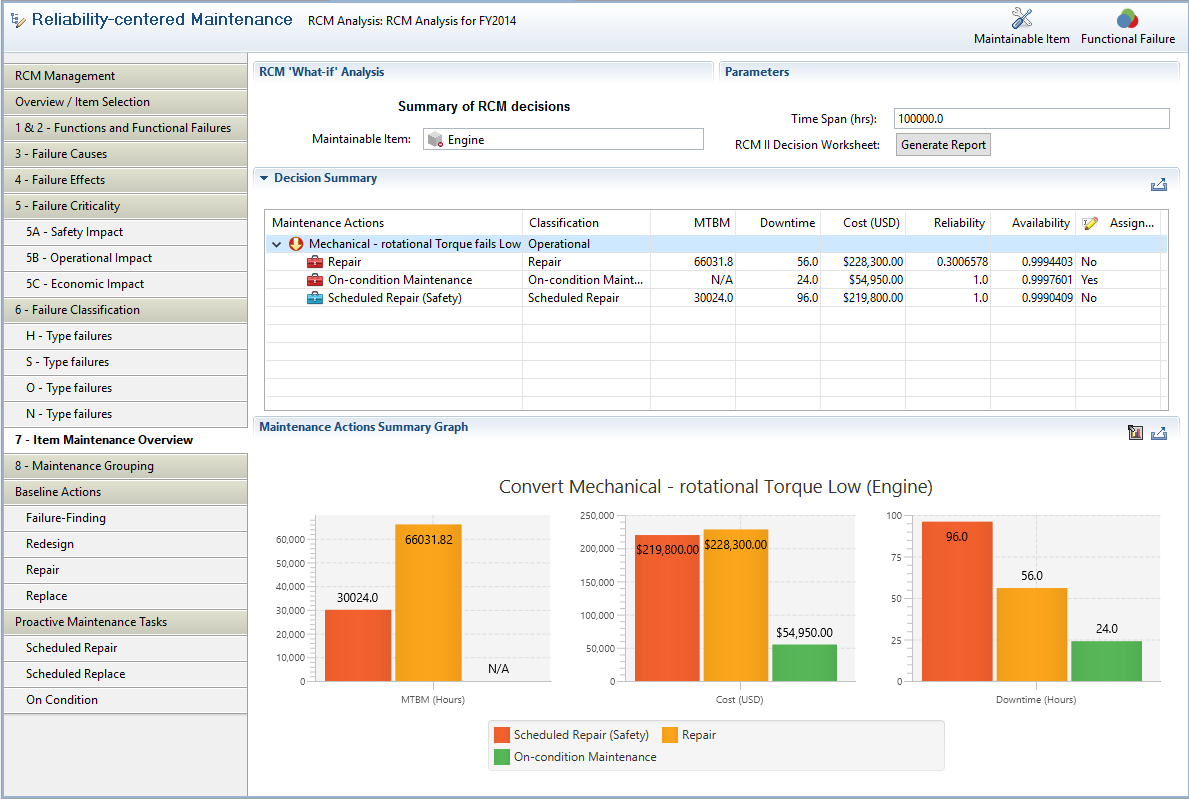Open RCM Management section
The height and width of the screenshot is (799, 1189).
(x=126, y=76)
